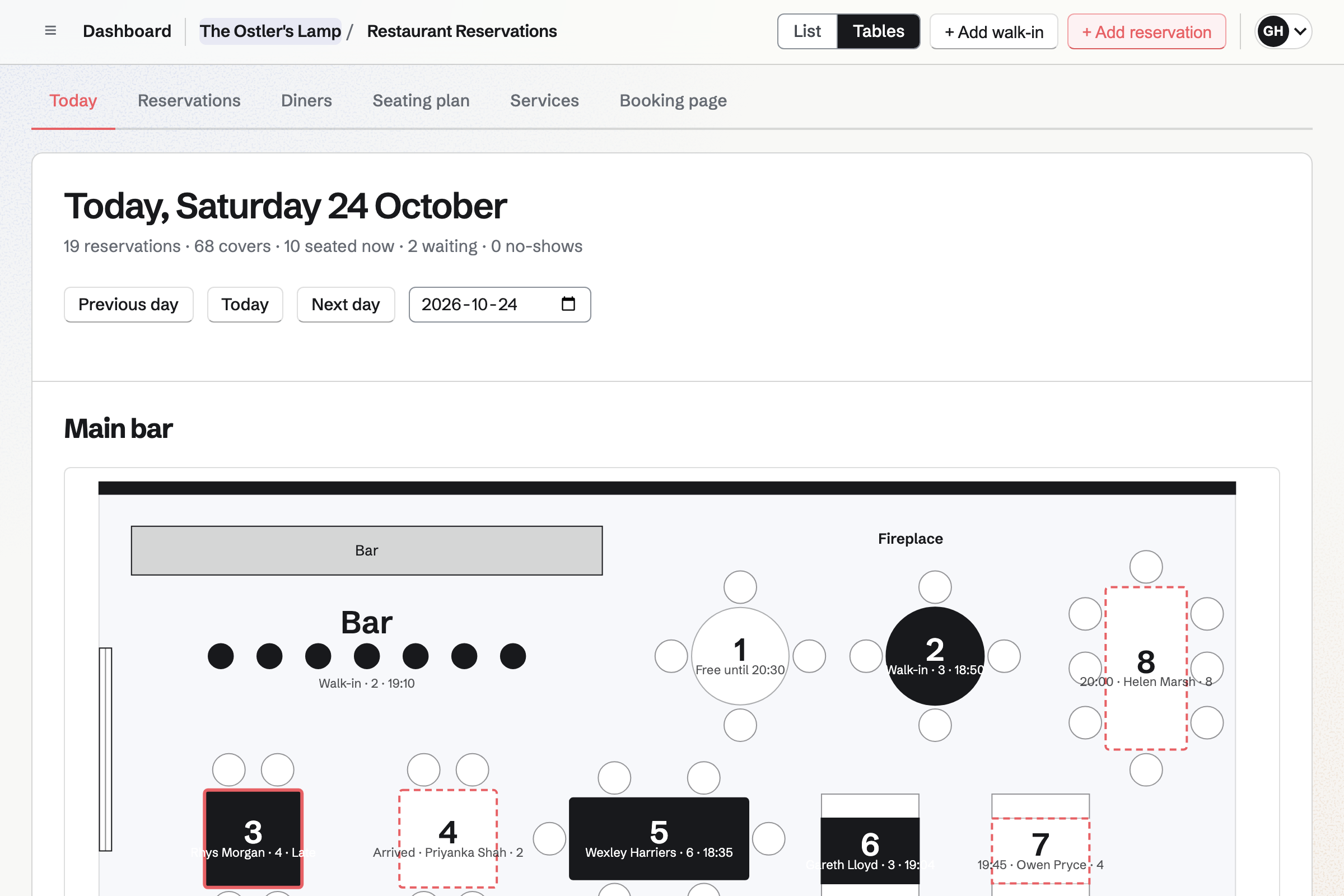This screenshot has width=1344, height=896.
Task: Select table 5 for Wexley Harriers
Action: (x=659, y=839)
